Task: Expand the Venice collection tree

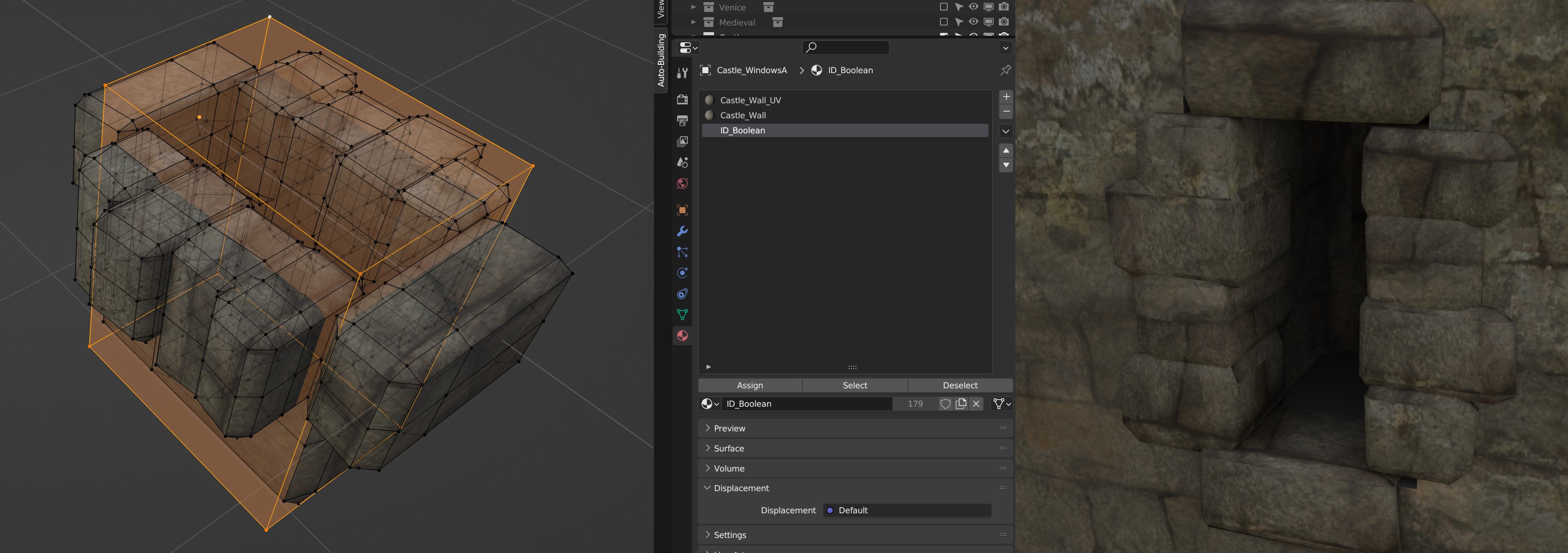Action: (693, 7)
